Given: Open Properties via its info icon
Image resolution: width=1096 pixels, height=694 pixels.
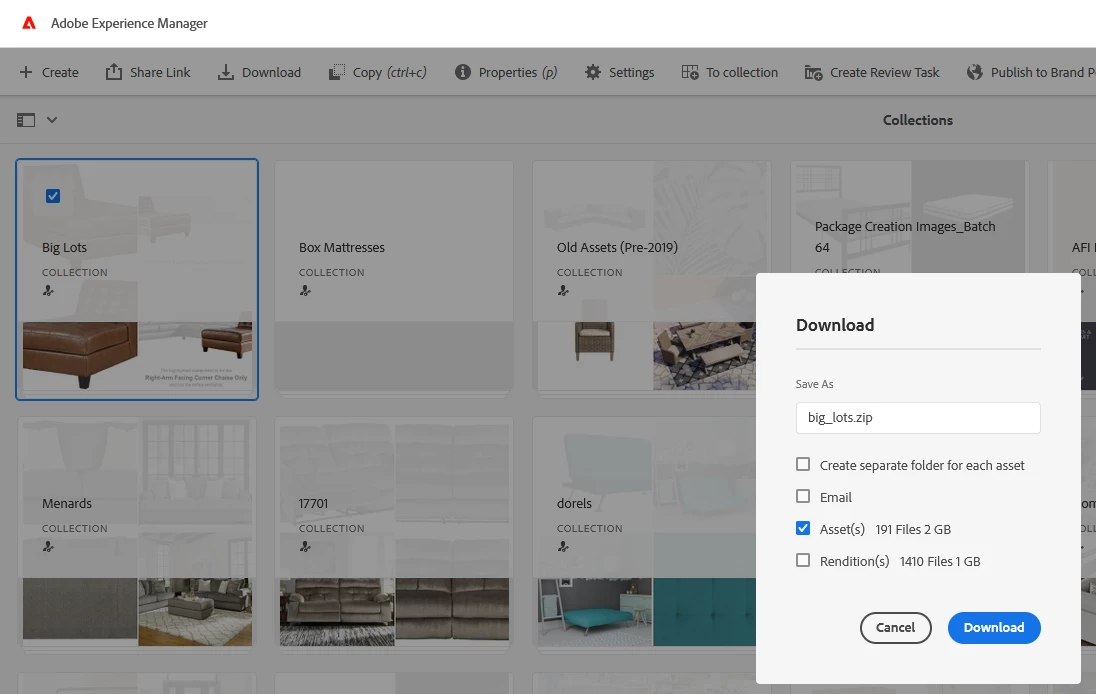Looking at the screenshot, I should [x=463, y=72].
